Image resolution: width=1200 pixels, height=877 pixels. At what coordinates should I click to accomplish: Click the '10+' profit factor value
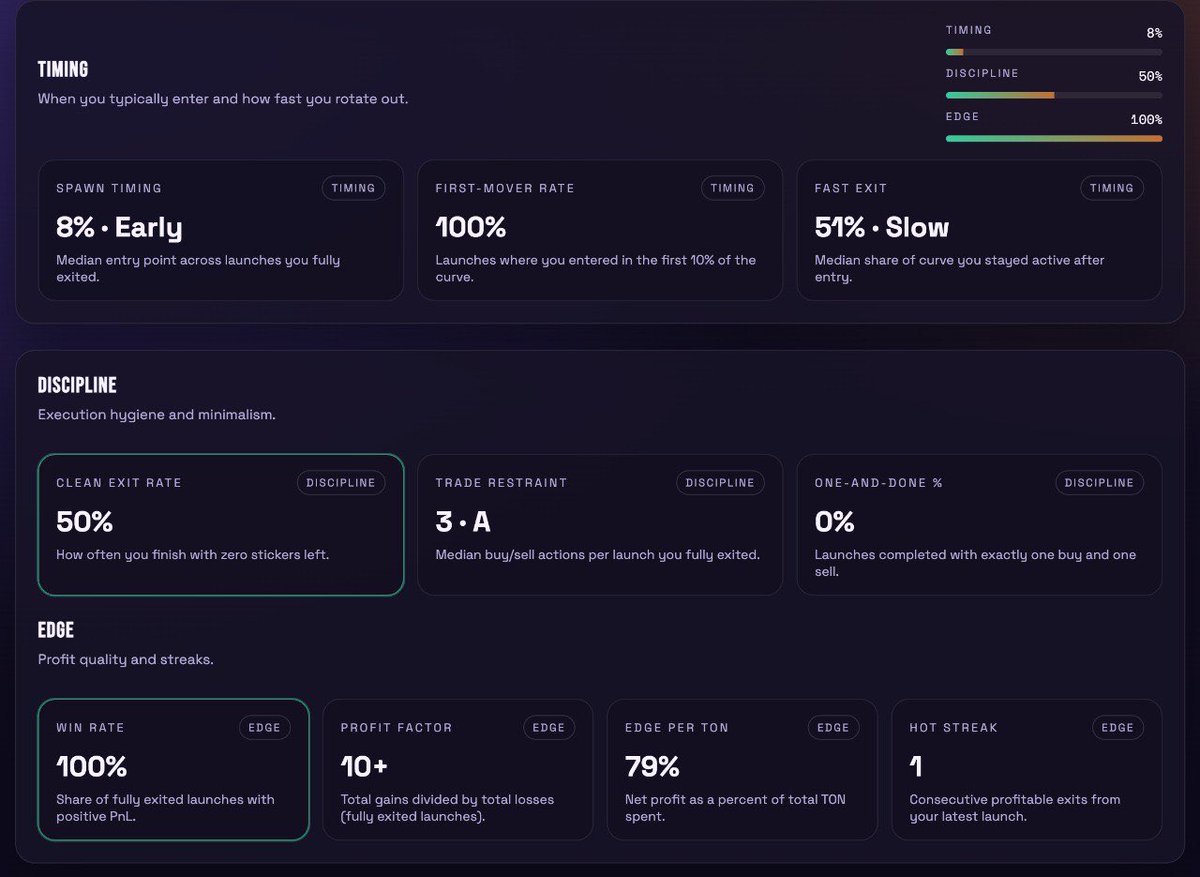(362, 767)
